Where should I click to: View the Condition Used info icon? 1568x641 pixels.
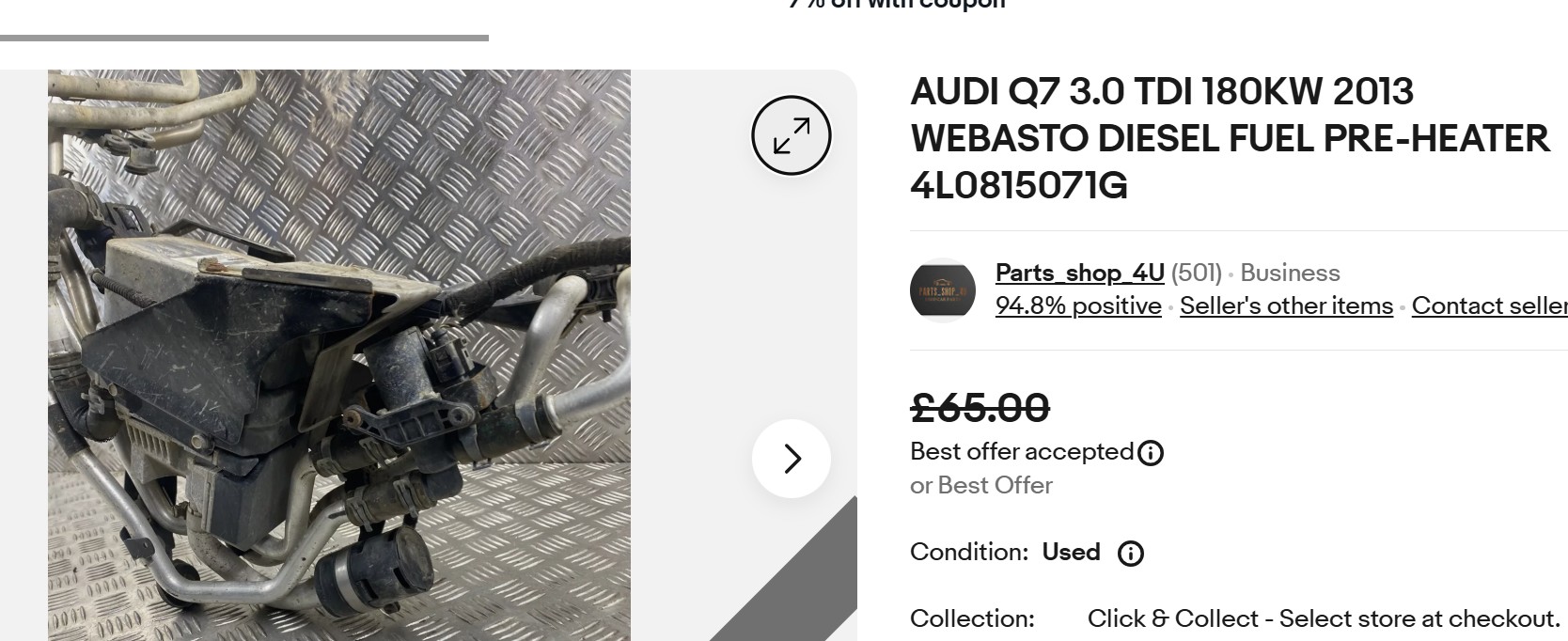pyautogui.click(x=1130, y=554)
